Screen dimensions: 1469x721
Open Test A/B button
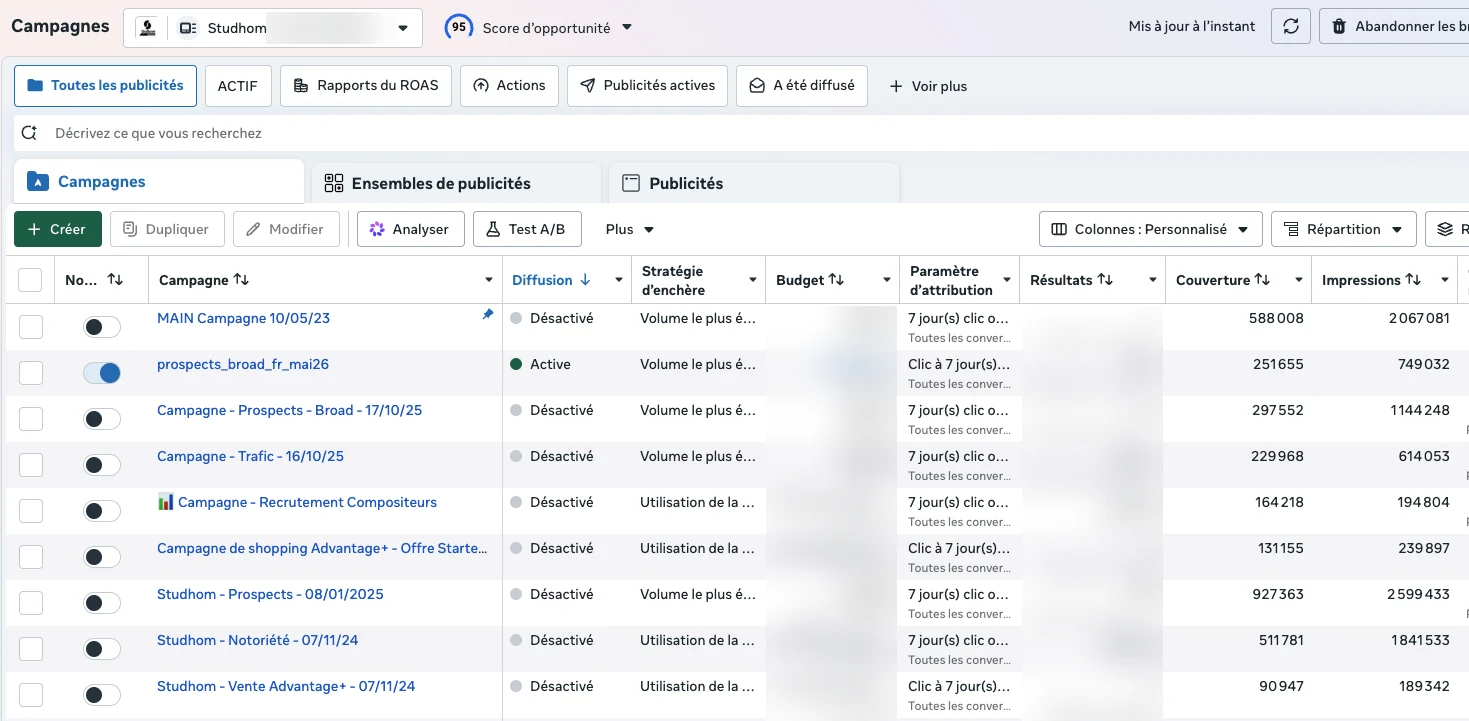click(x=527, y=229)
